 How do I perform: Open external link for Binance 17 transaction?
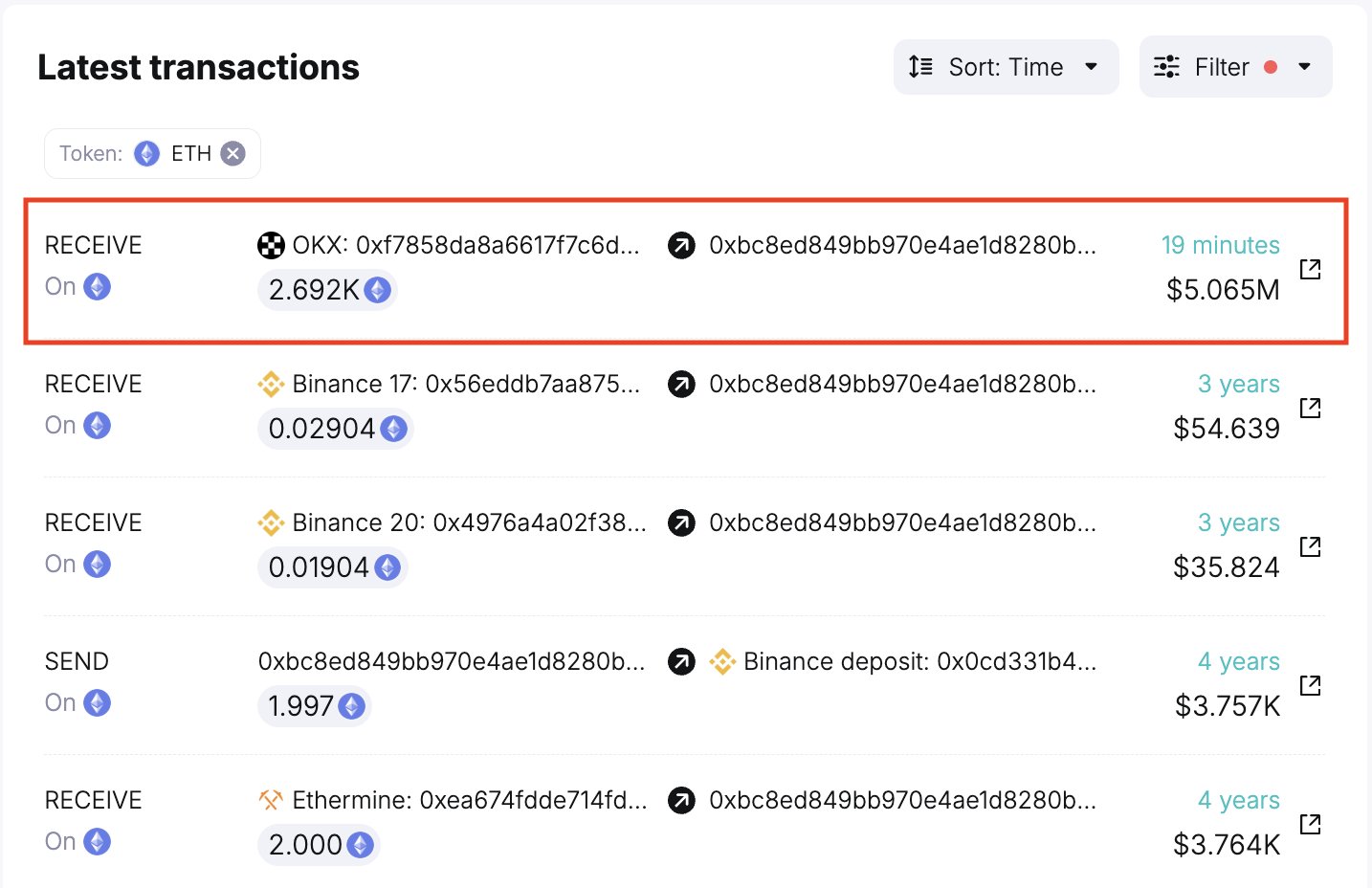point(1310,408)
